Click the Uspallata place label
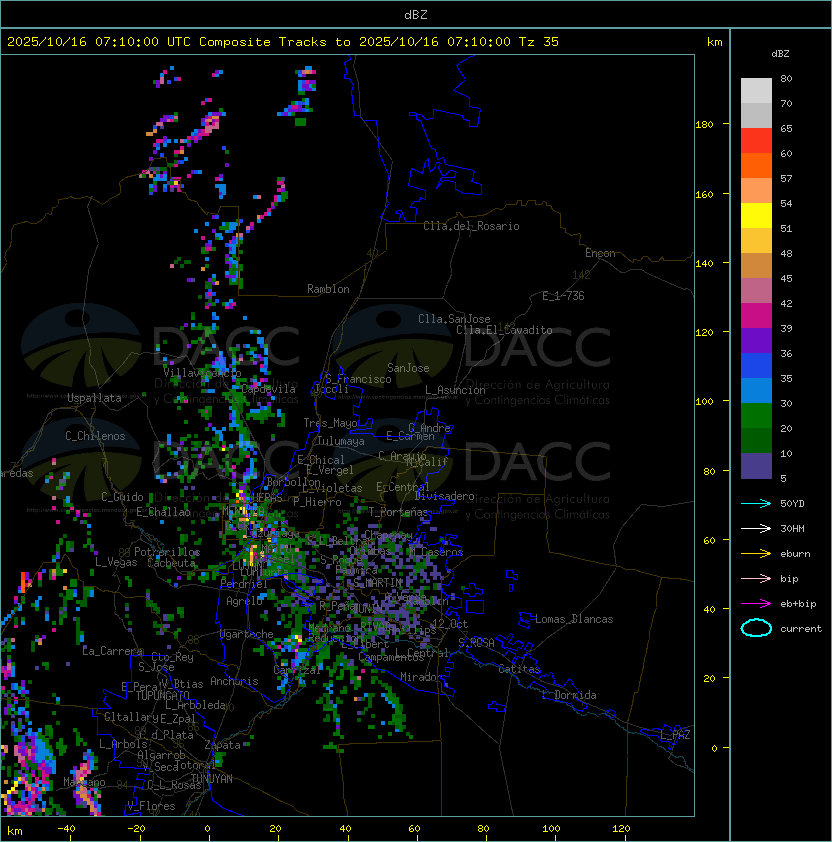 pos(94,398)
